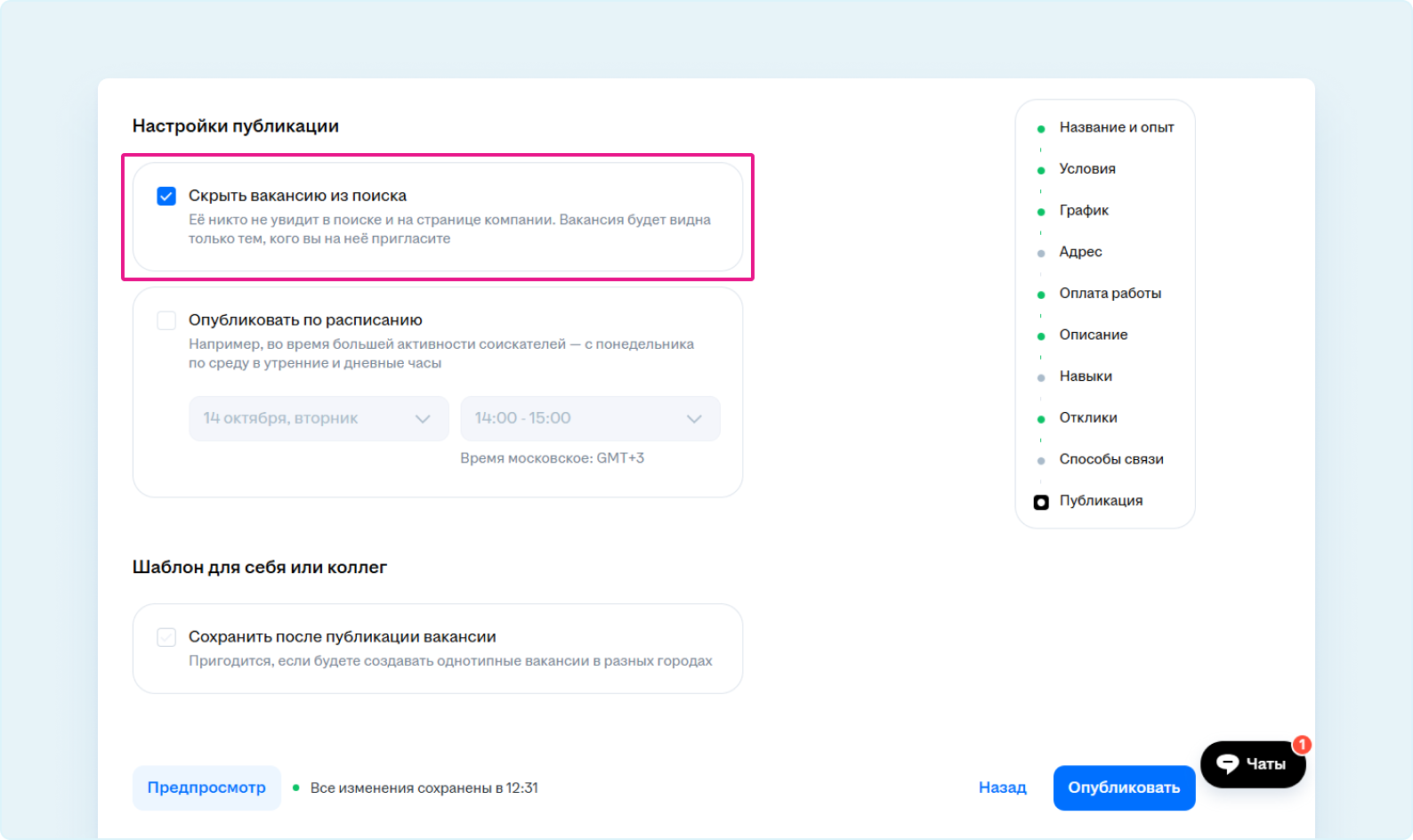Click the gray dot beside Навыки step
1413x840 pixels.
point(1041,377)
